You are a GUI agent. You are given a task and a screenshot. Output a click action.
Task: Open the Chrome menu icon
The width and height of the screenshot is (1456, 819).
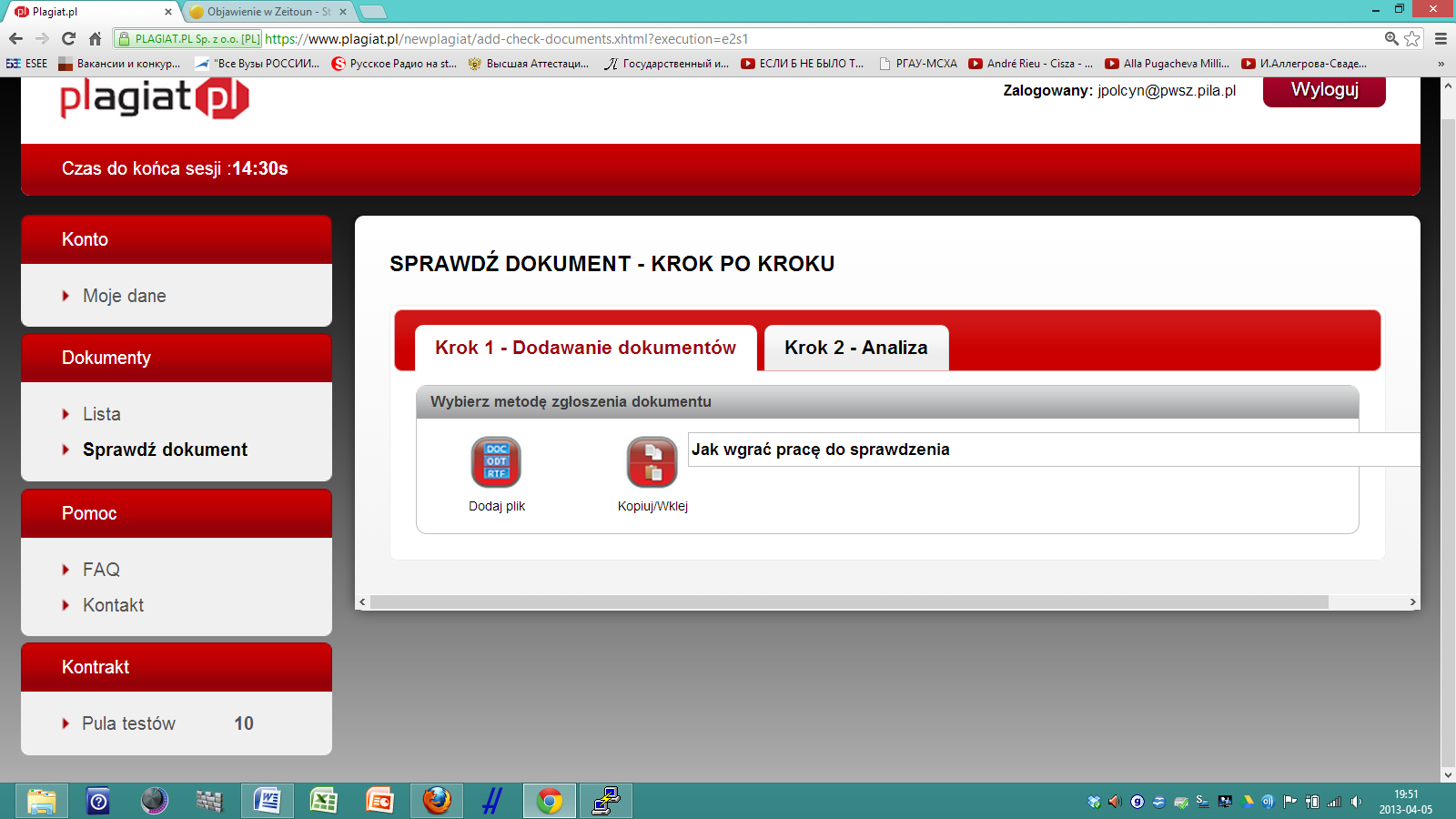click(1441, 38)
